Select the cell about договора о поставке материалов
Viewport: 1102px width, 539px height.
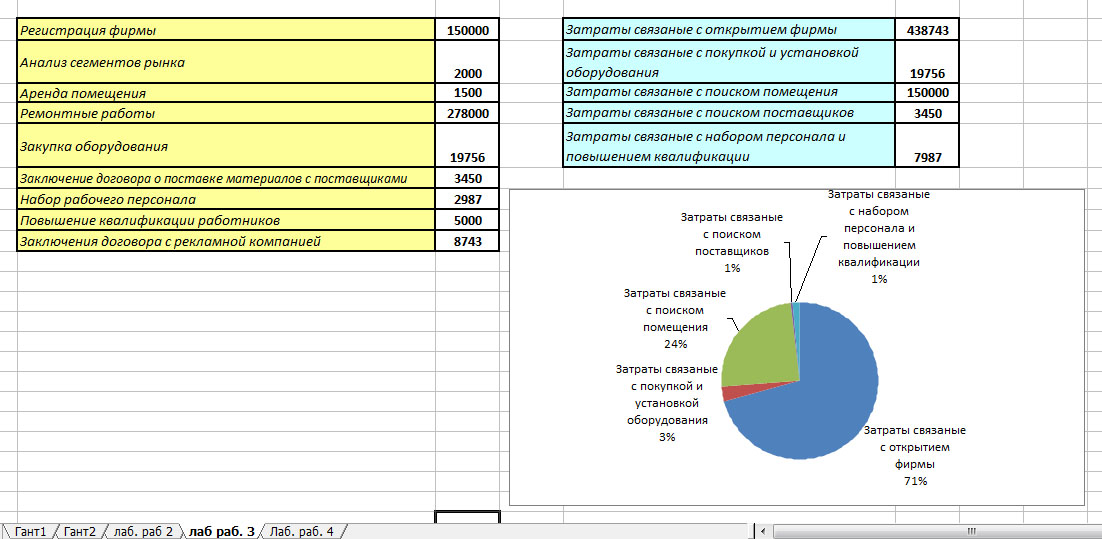[226, 178]
